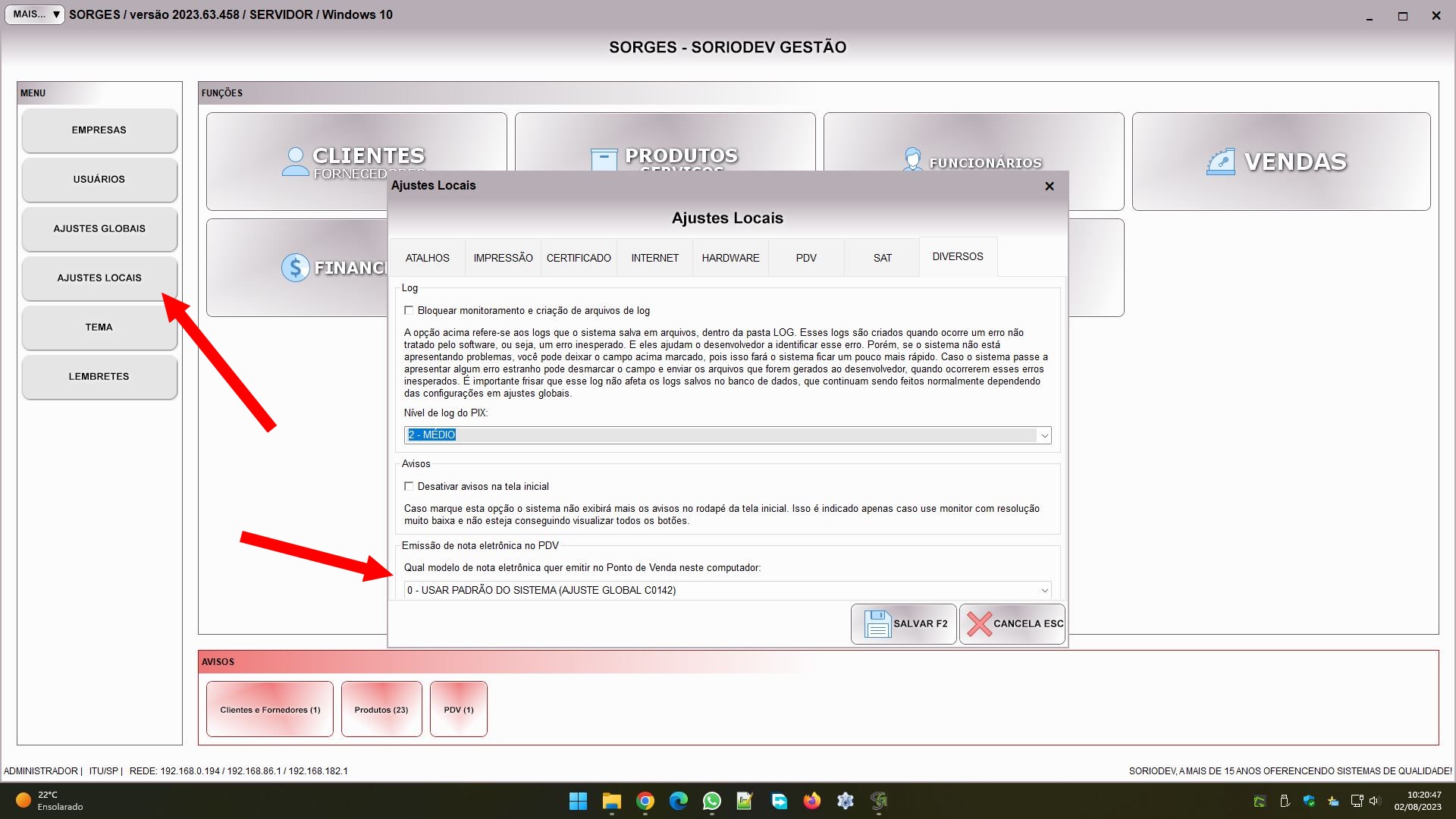
Task: Click the PRODUTOS box icon
Action: 604,159
